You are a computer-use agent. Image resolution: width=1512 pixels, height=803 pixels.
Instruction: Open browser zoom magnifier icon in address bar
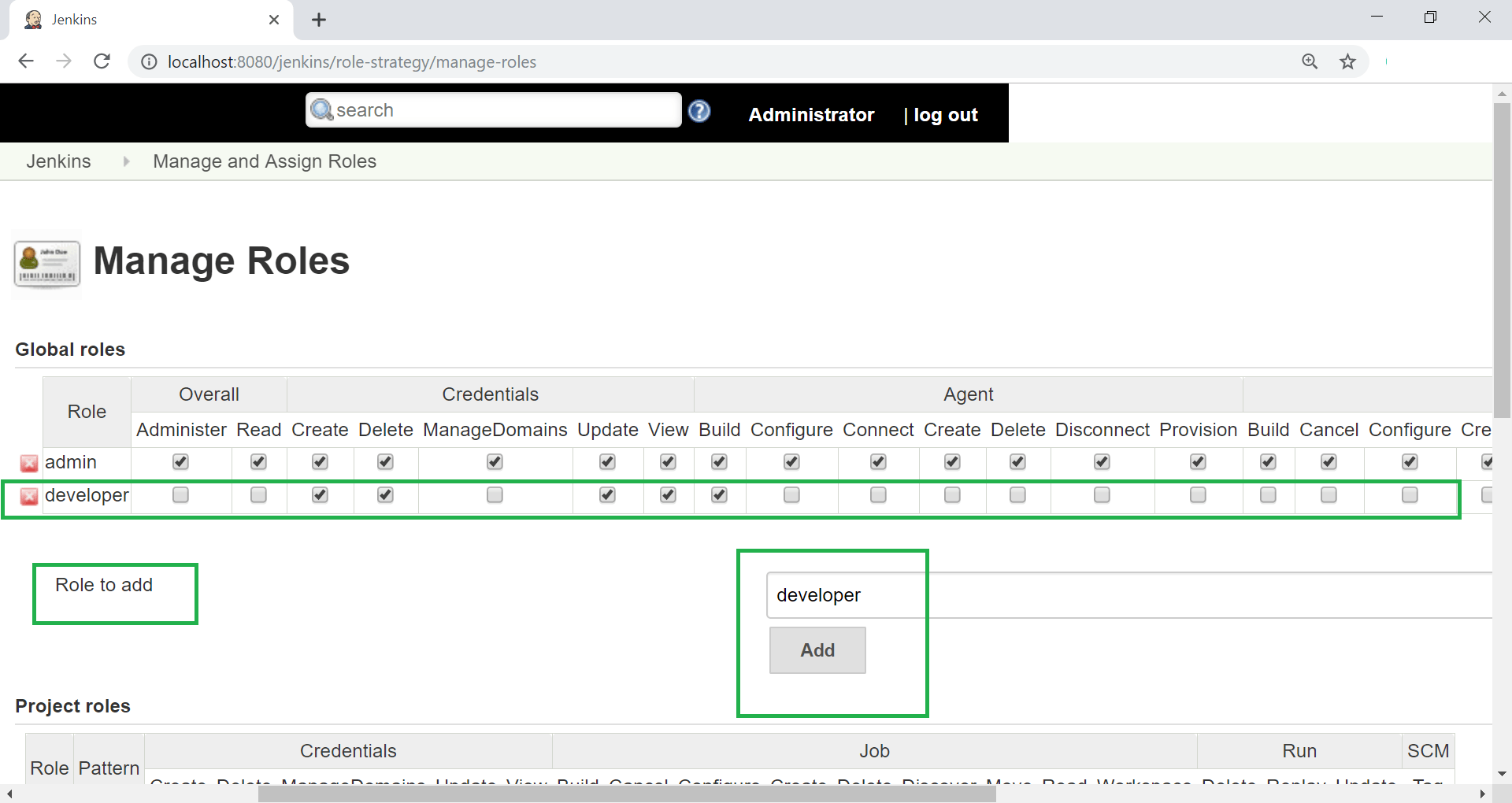tap(1310, 61)
